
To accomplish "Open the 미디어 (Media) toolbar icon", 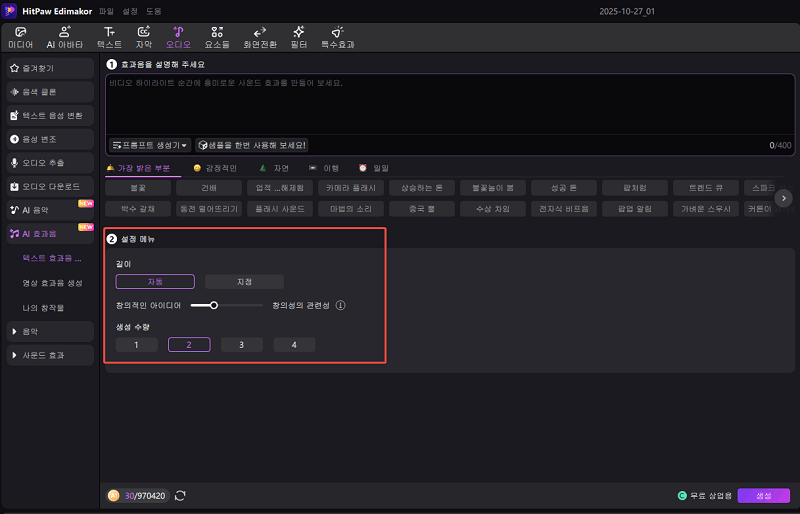I will [x=20, y=37].
